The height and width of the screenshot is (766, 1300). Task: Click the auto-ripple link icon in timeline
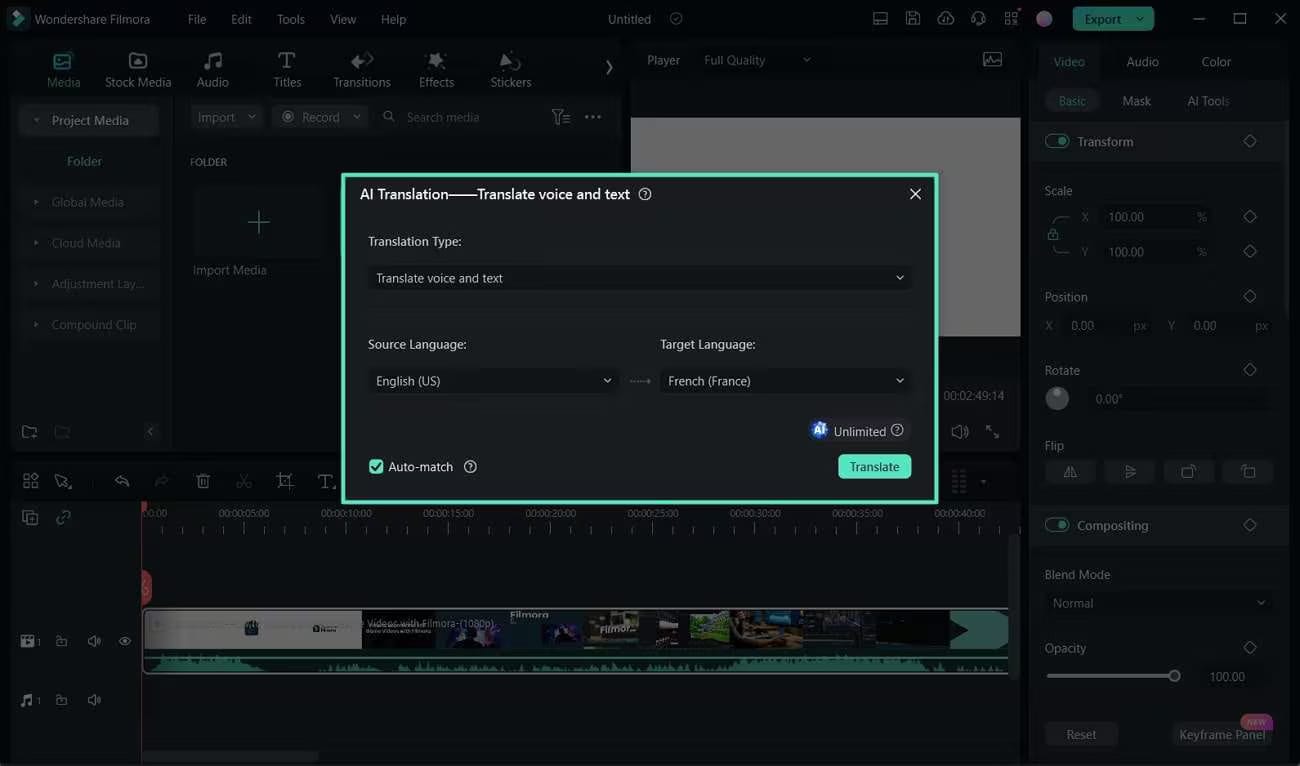pyautogui.click(x=63, y=517)
